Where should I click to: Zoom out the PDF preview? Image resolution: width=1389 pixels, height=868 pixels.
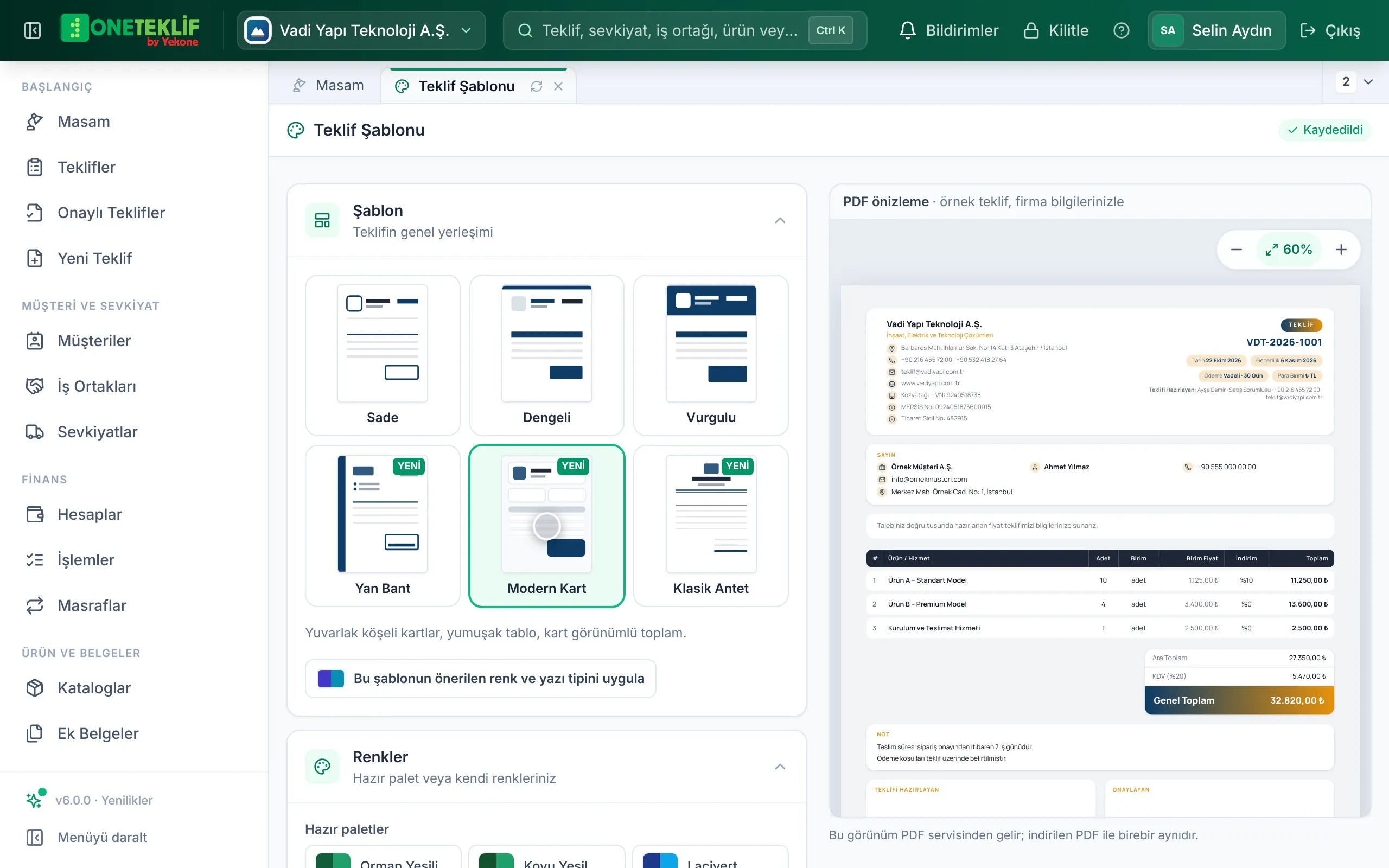click(1237, 250)
